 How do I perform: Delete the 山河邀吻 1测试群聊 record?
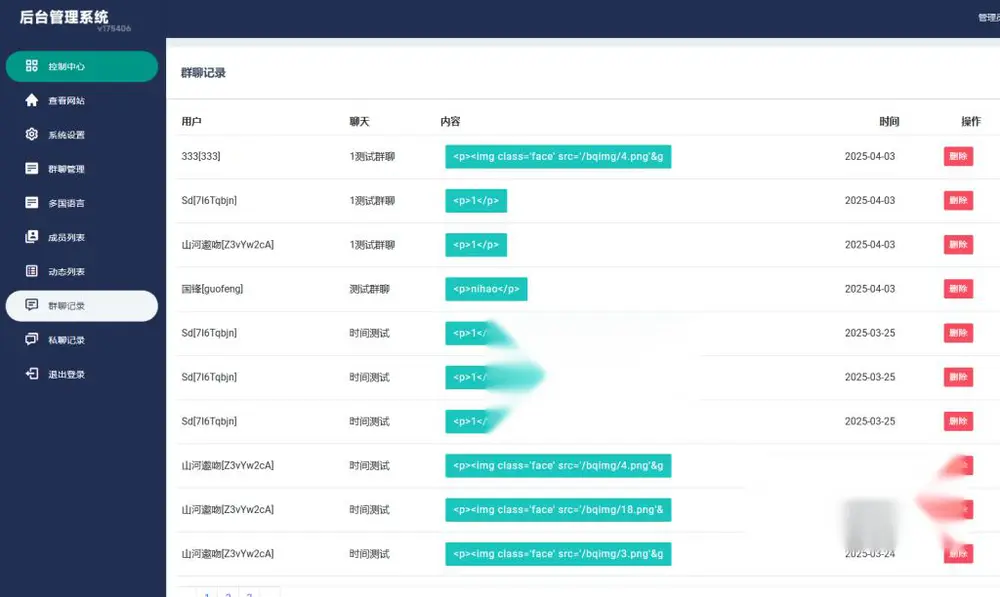pyautogui.click(x=958, y=244)
